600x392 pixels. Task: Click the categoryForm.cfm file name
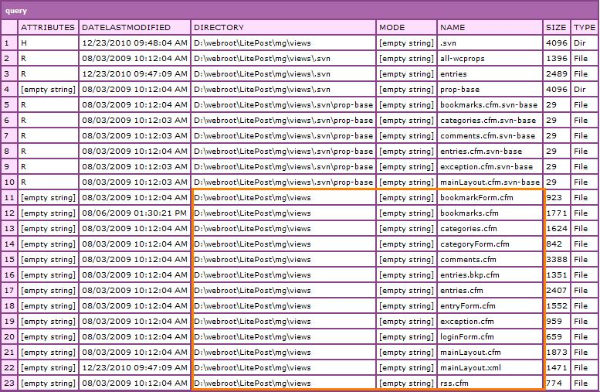(x=474, y=244)
